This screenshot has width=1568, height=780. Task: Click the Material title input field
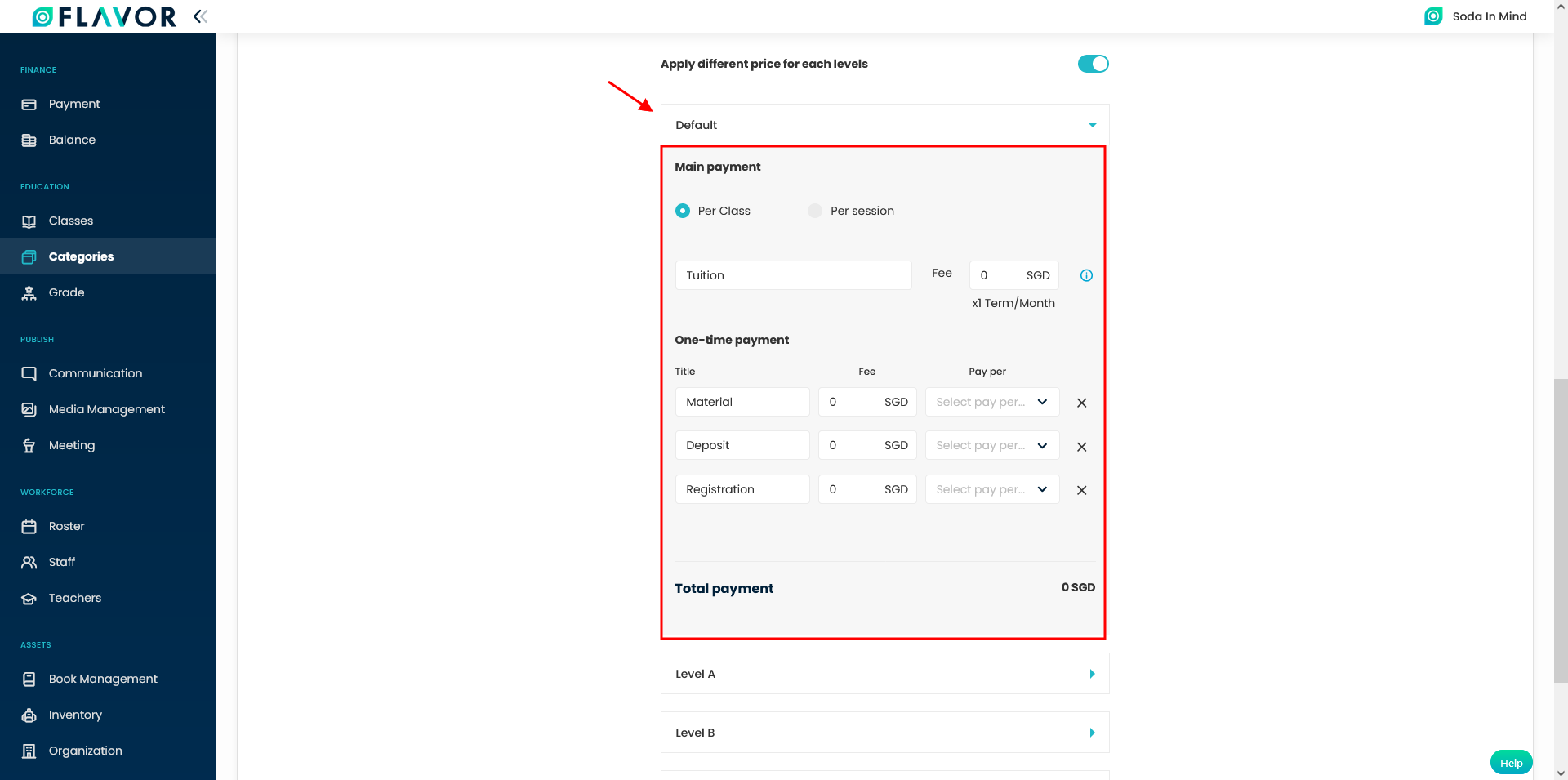pyautogui.click(x=742, y=402)
